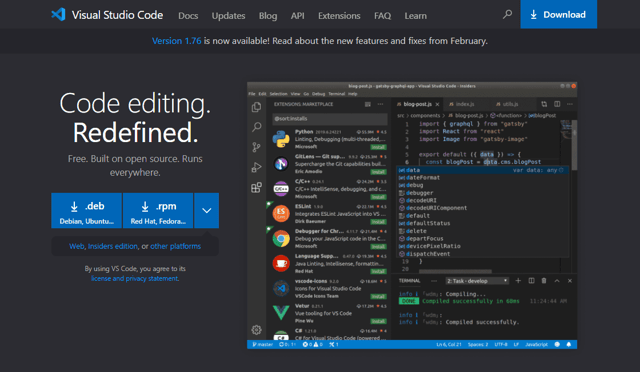
Task: Open Extensions panel more actions ellipsis
Action: tap(380, 104)
